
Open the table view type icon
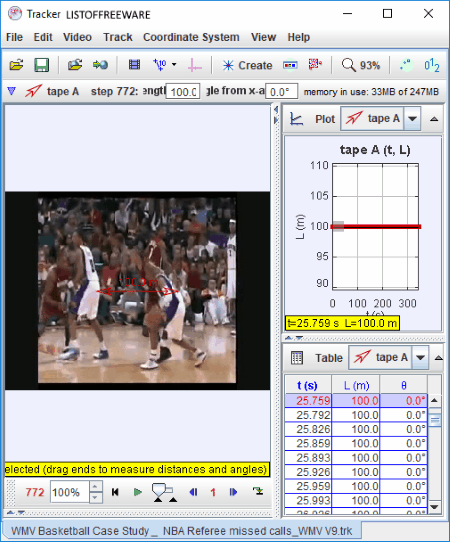click(297, 358)
